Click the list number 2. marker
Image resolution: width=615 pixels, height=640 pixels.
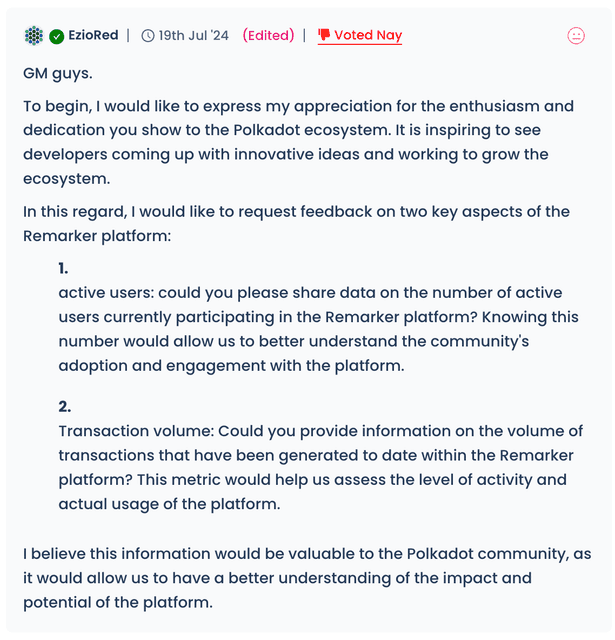65,407
